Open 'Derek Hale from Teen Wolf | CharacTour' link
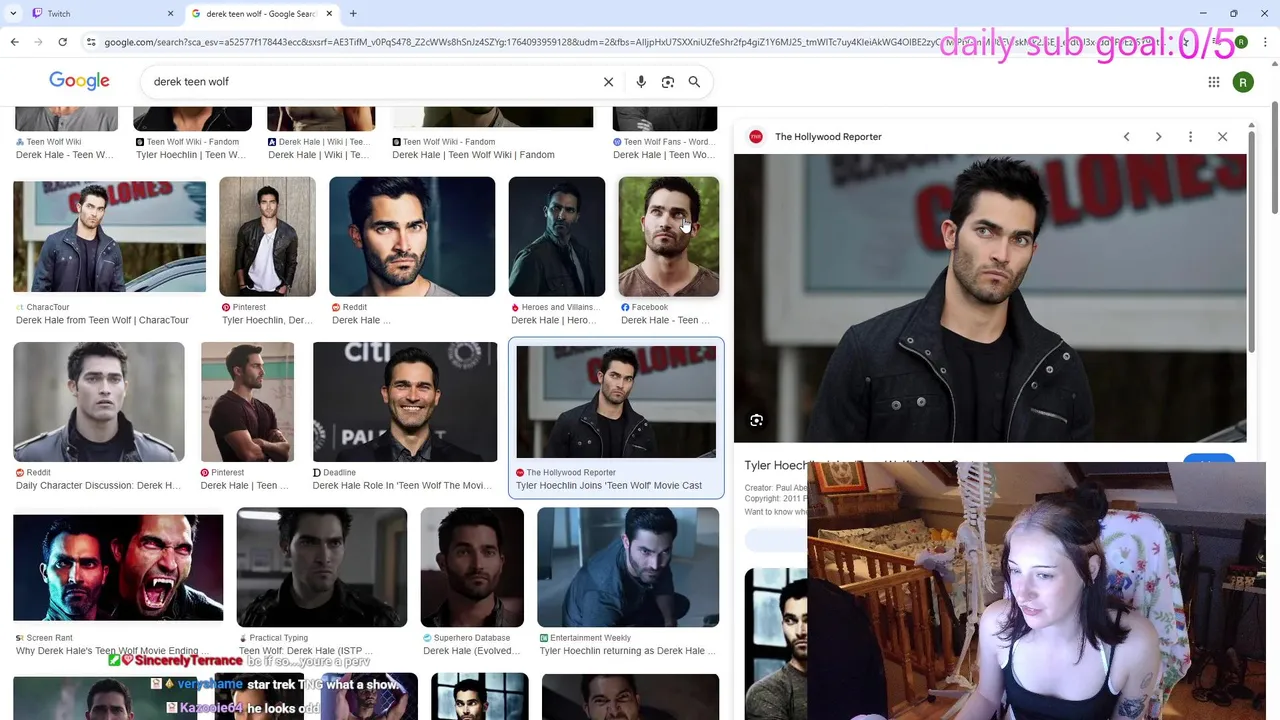The width and height of the screenshot is (1280, 720). pyautogui.click(x=102, y=321)
